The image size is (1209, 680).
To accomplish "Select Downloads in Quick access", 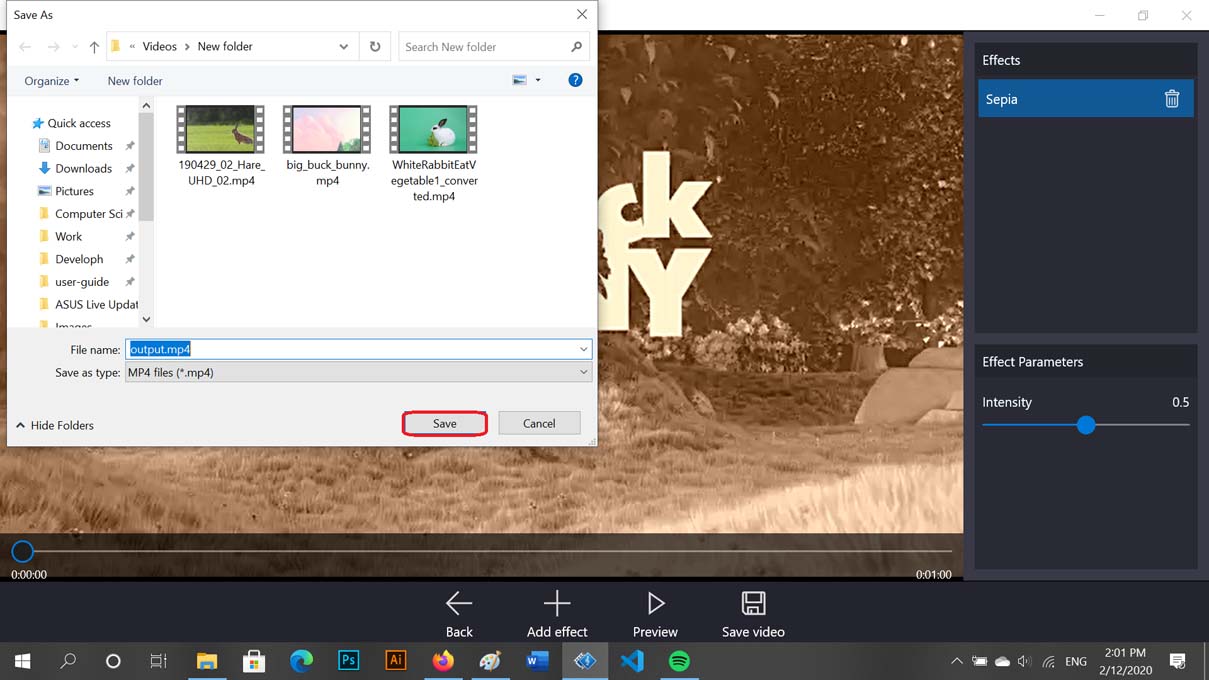I will tap(83, 168).
